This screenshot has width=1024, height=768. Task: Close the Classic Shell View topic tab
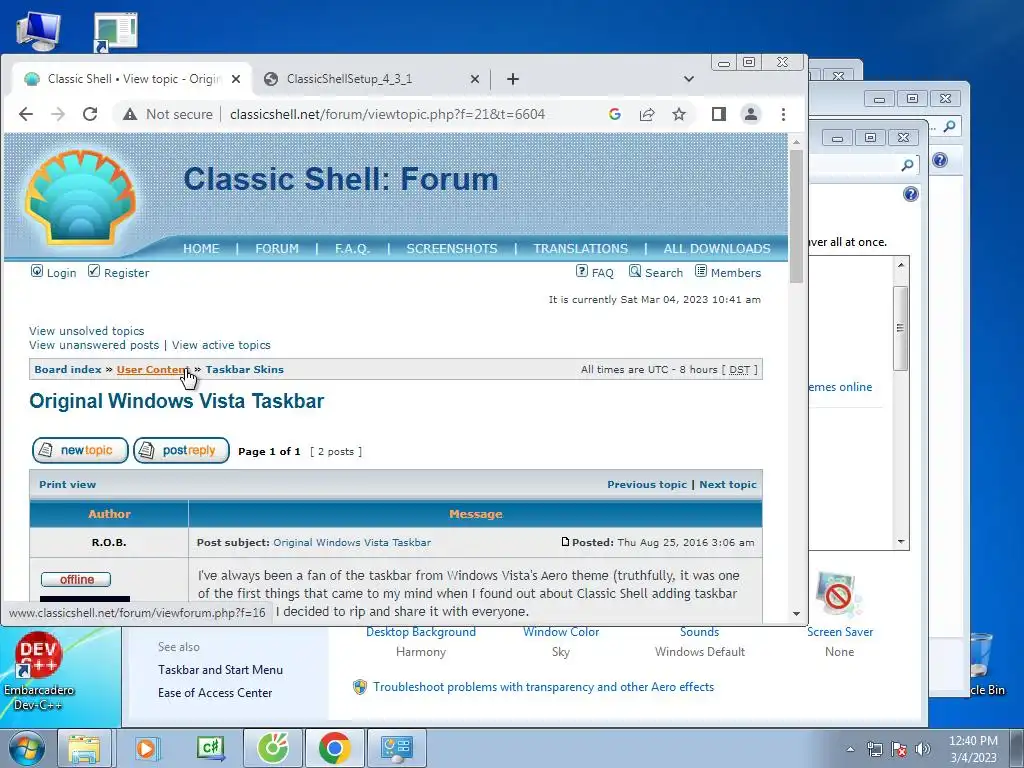236,79
